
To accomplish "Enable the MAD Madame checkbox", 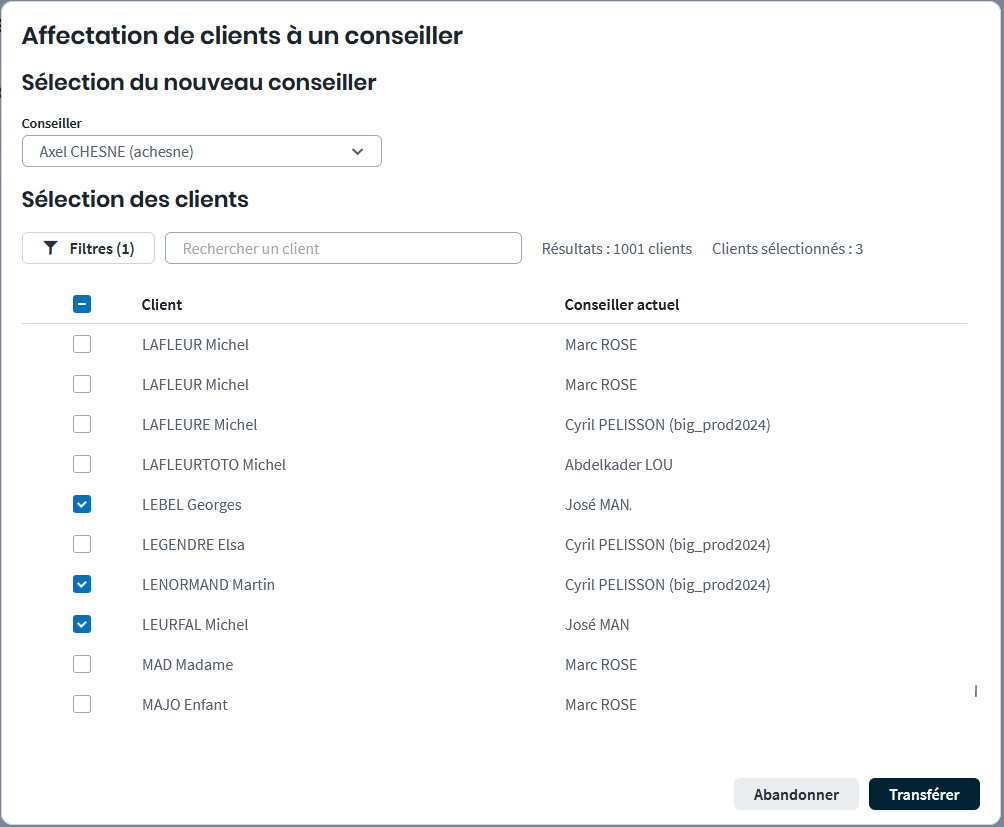I will pyautogui.click(x=82, y=664).
